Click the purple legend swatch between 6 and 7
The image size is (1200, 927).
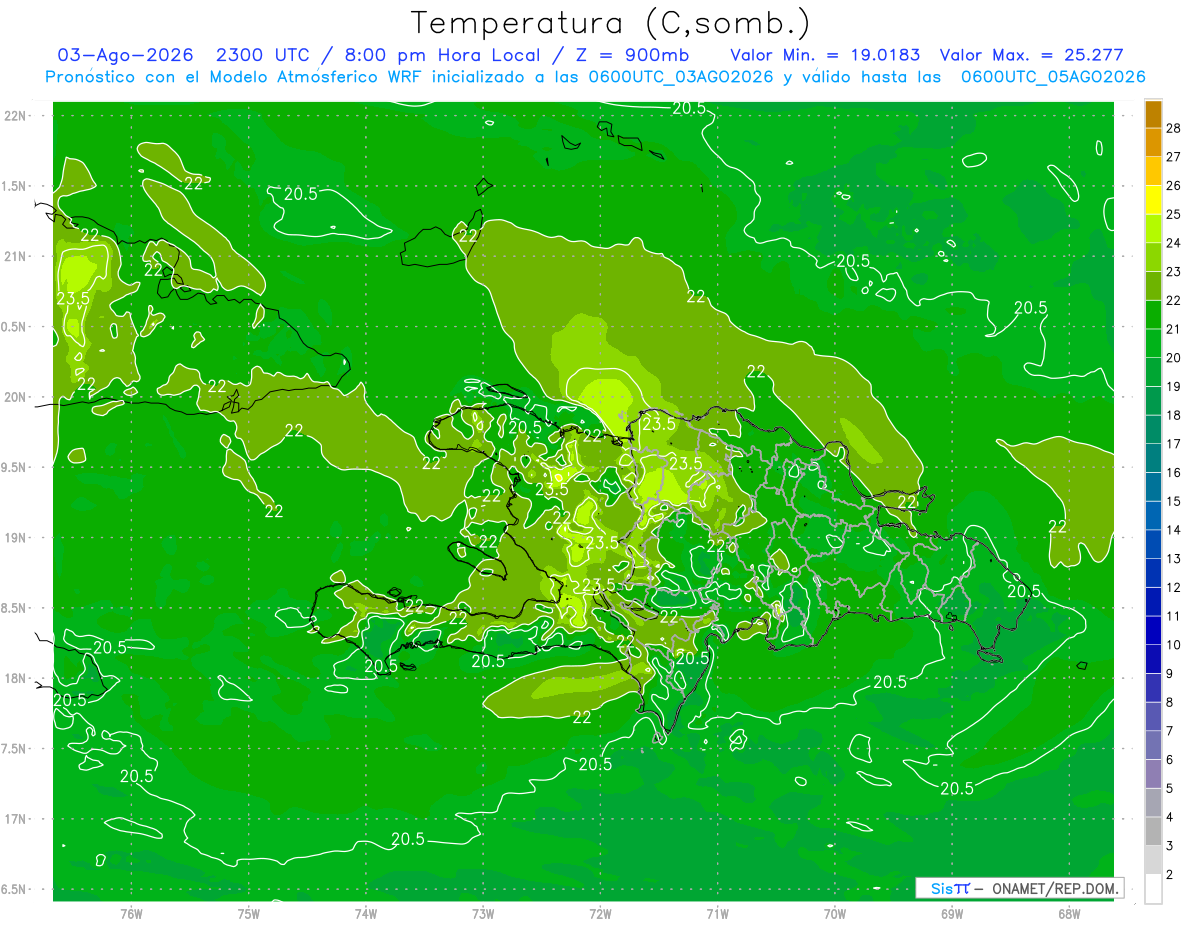click(1154, 745)
